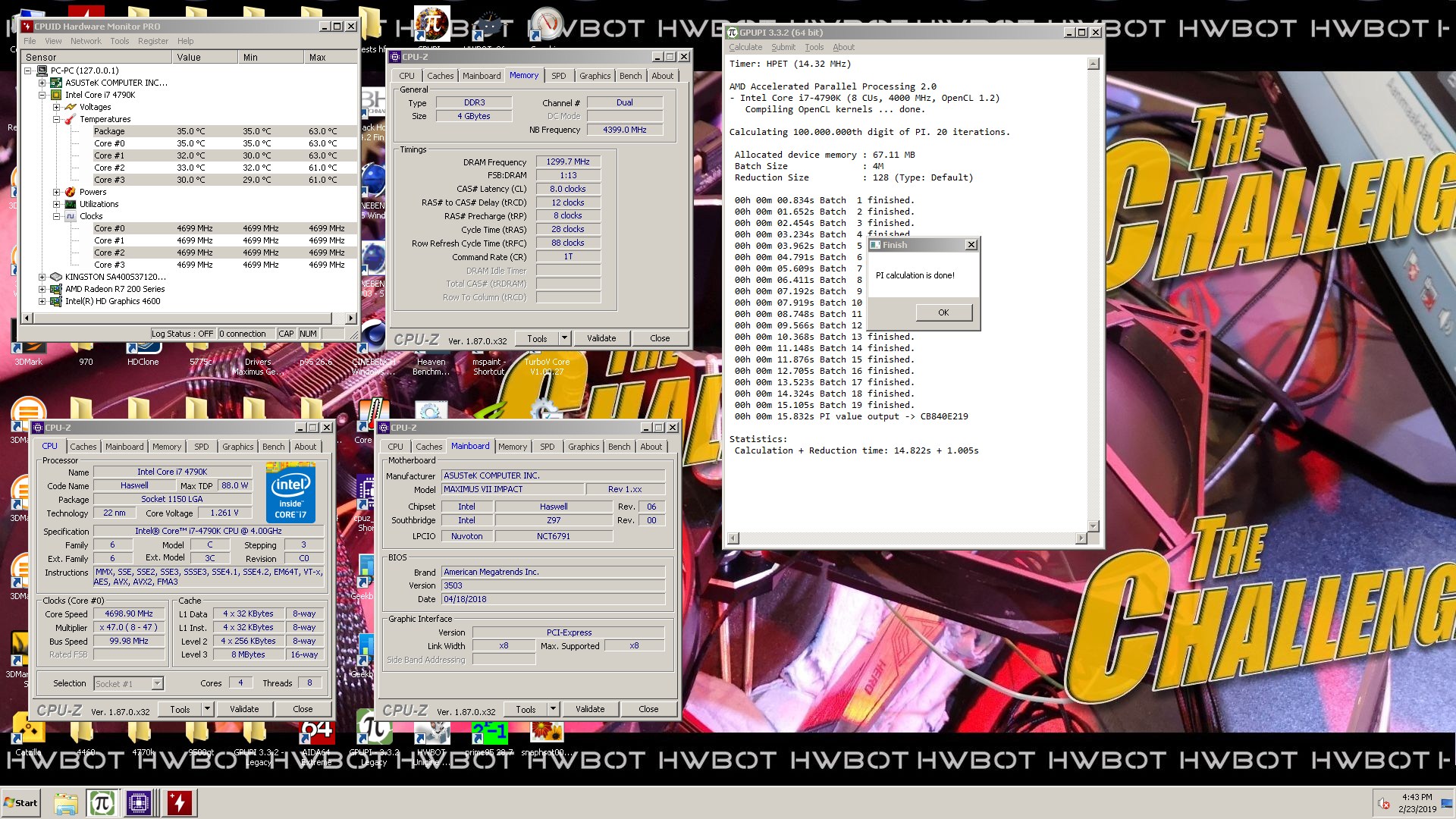Collapse the Clocks node
Image resolution: width=1456 pixels, height=819 pixels.
coord(56,216)
